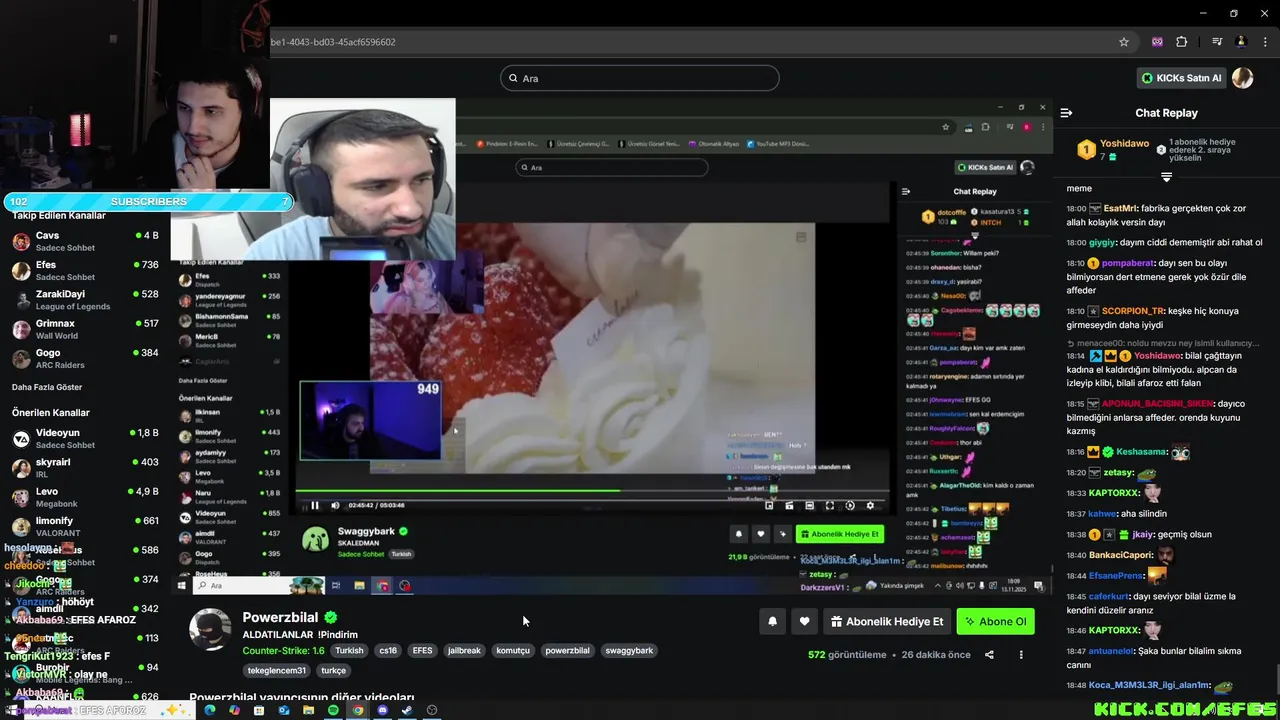Click caferkurt's username in chat

[x=1110, y=595]
